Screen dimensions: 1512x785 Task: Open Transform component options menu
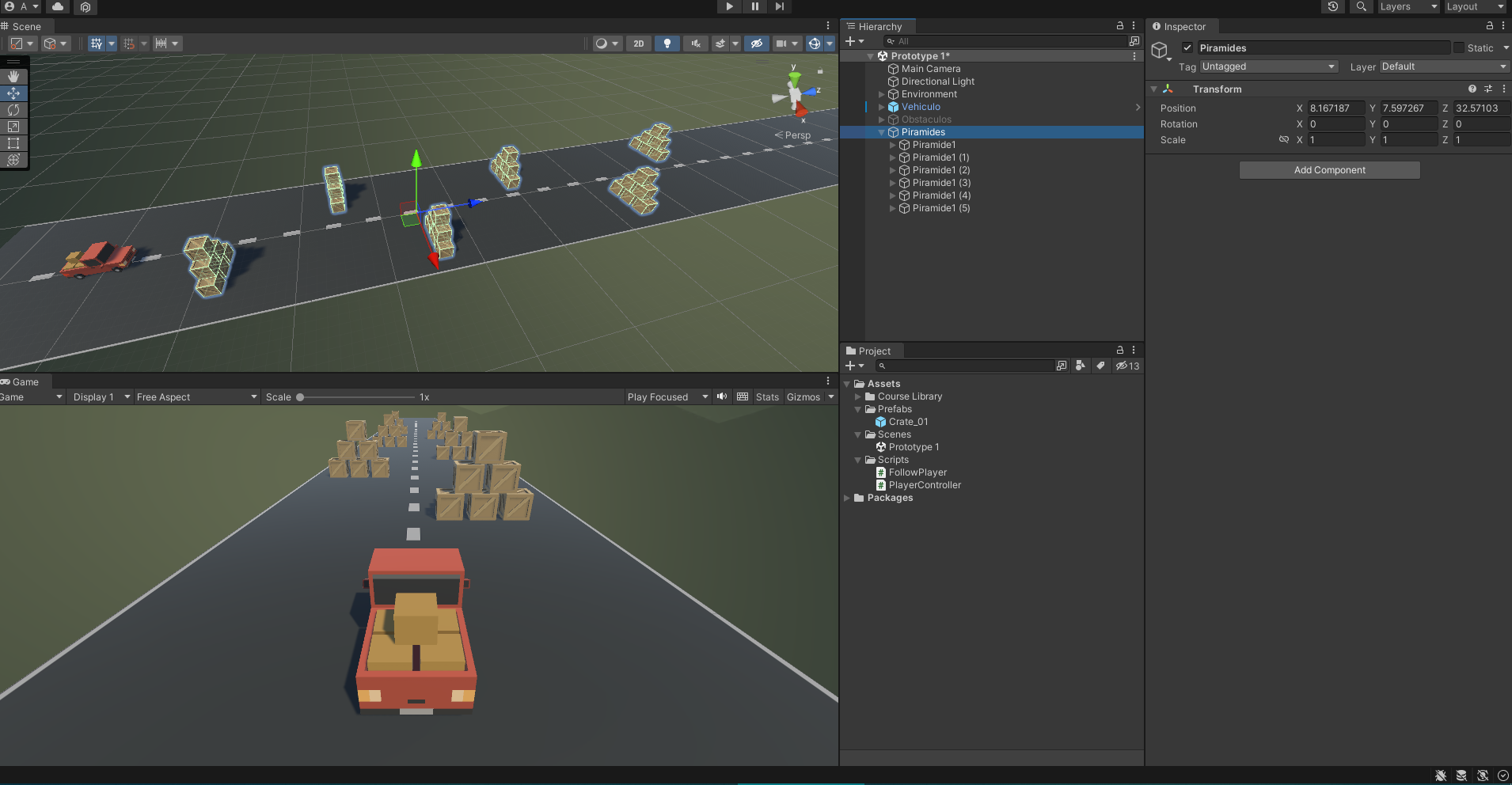click(x=1503, y=89)
